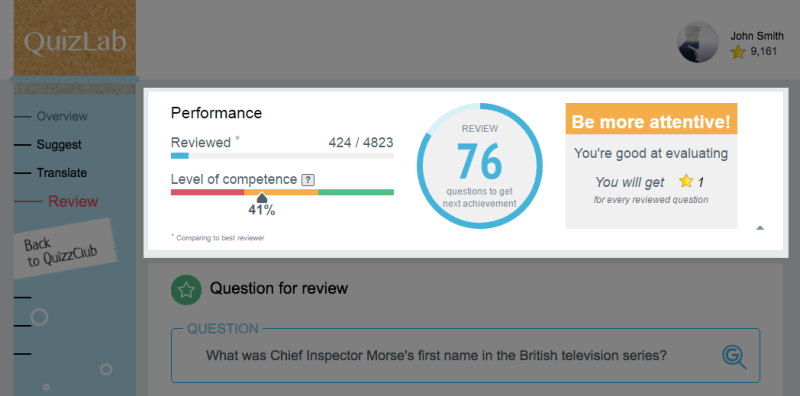The image size is (800, 396).
Task: Click the QuizLab logo
Action: tap(75, 42)
